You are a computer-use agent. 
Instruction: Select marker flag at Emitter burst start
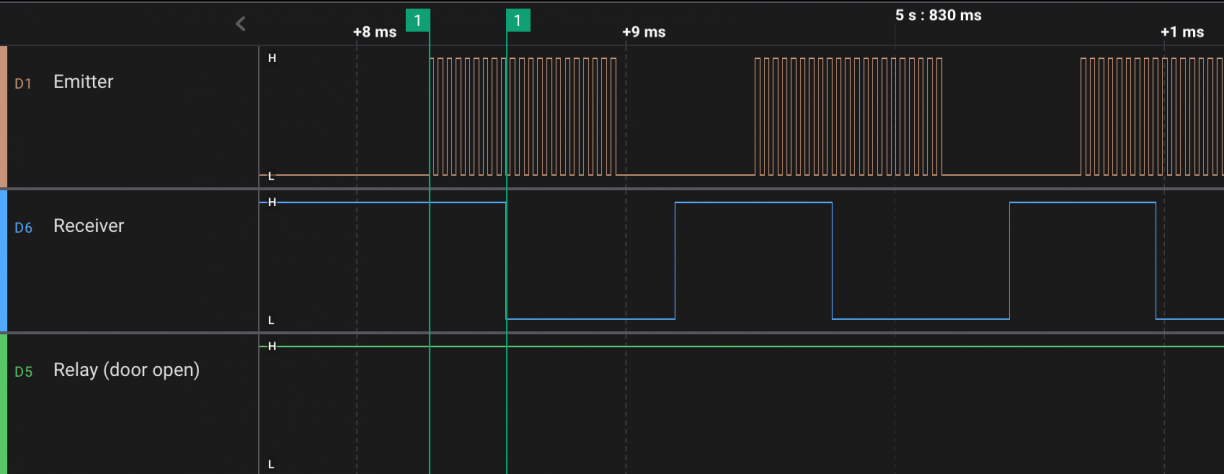click(x=418, y=20)
